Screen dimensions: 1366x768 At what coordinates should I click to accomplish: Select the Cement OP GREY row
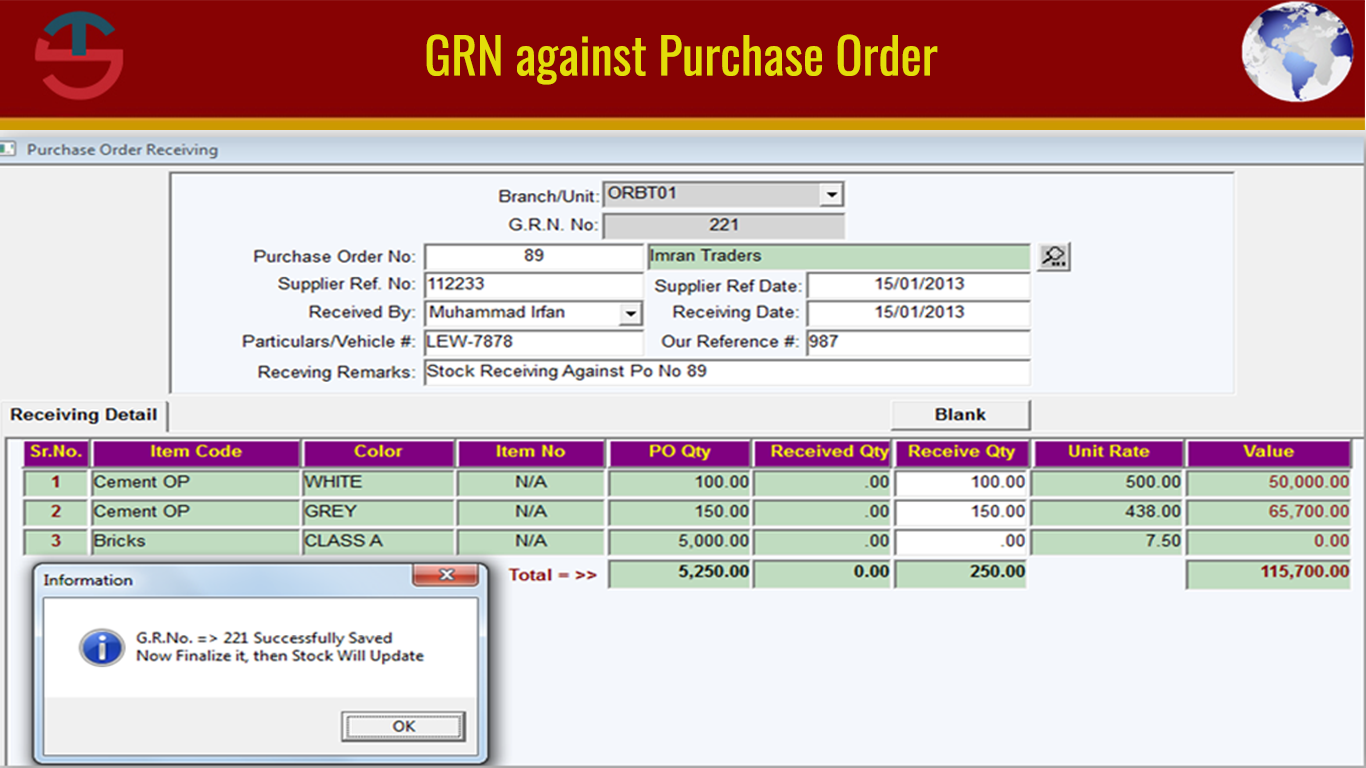[x=195, y=511]
